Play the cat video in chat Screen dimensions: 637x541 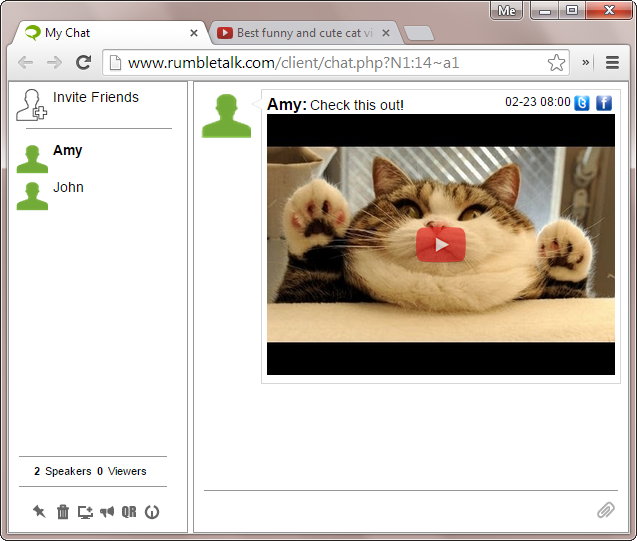click(441, 245)
